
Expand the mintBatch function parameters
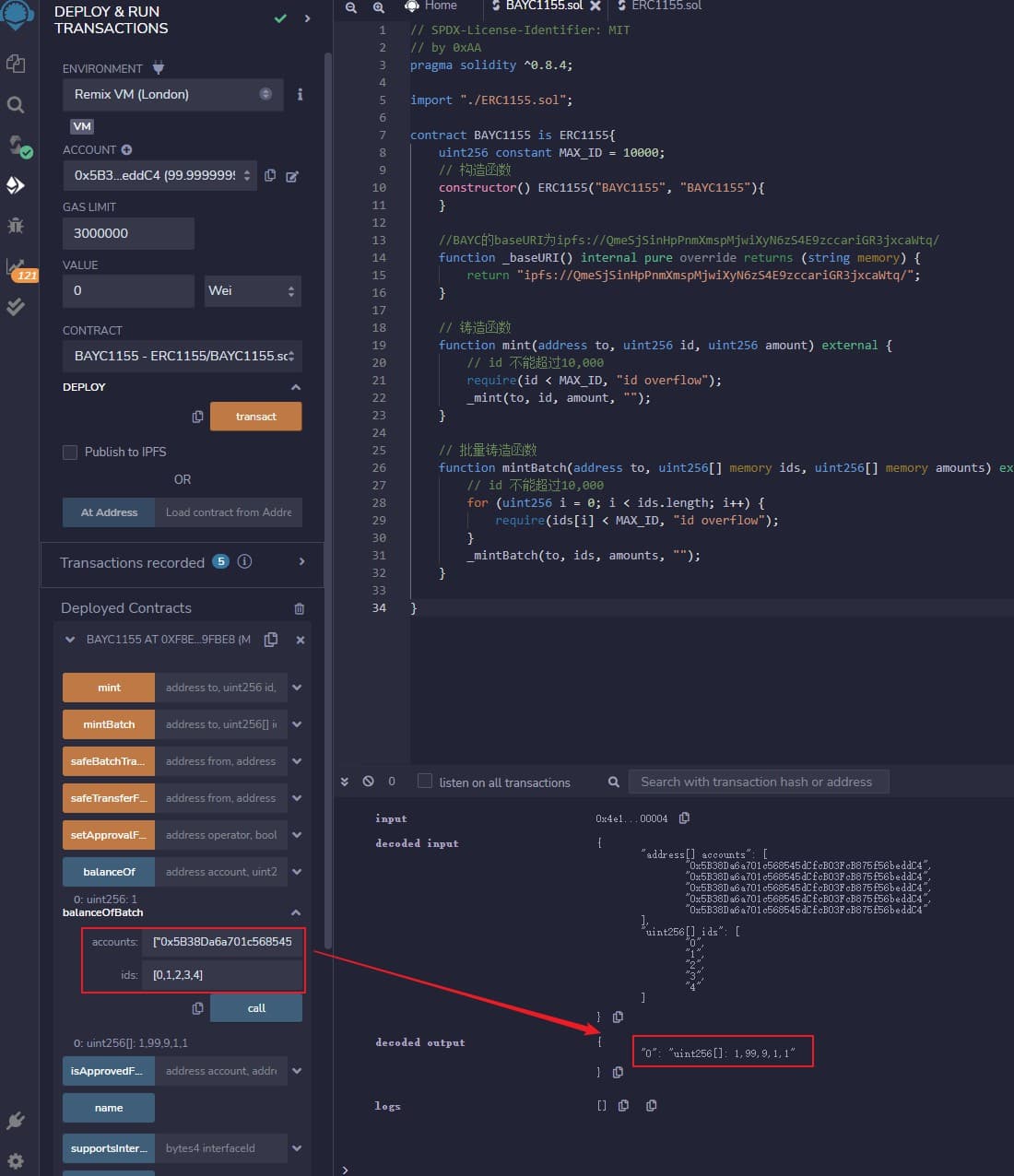point(297,724)
